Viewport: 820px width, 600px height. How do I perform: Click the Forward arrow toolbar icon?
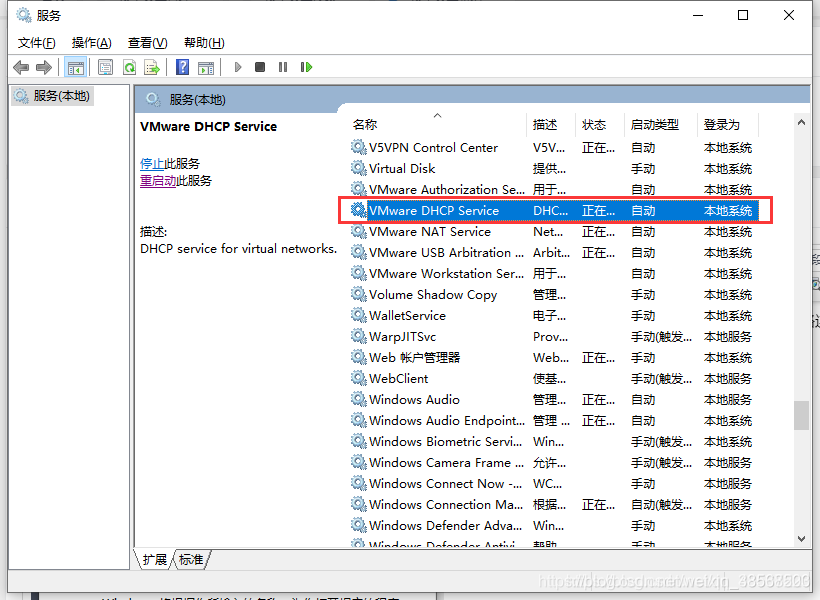44,67
